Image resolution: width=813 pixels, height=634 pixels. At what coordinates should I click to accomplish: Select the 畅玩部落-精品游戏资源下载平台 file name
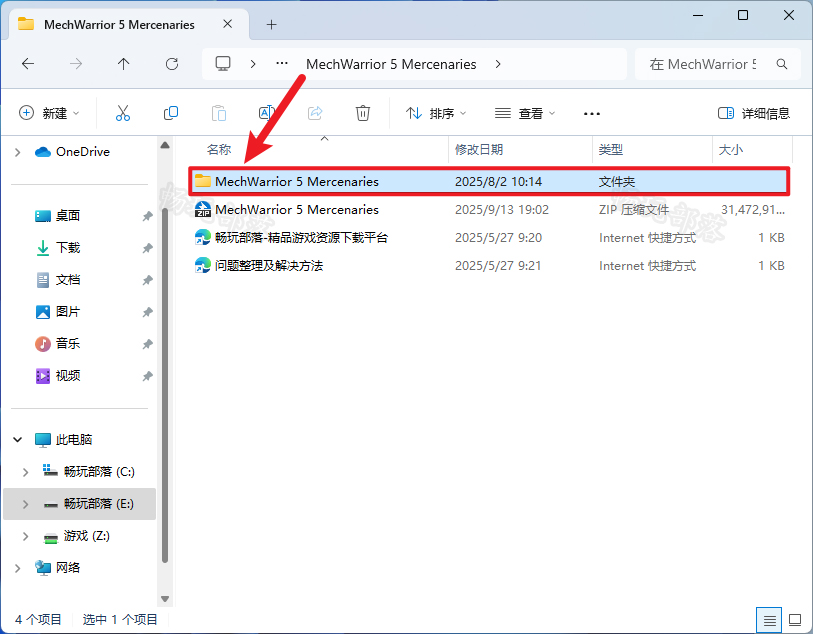301,237
